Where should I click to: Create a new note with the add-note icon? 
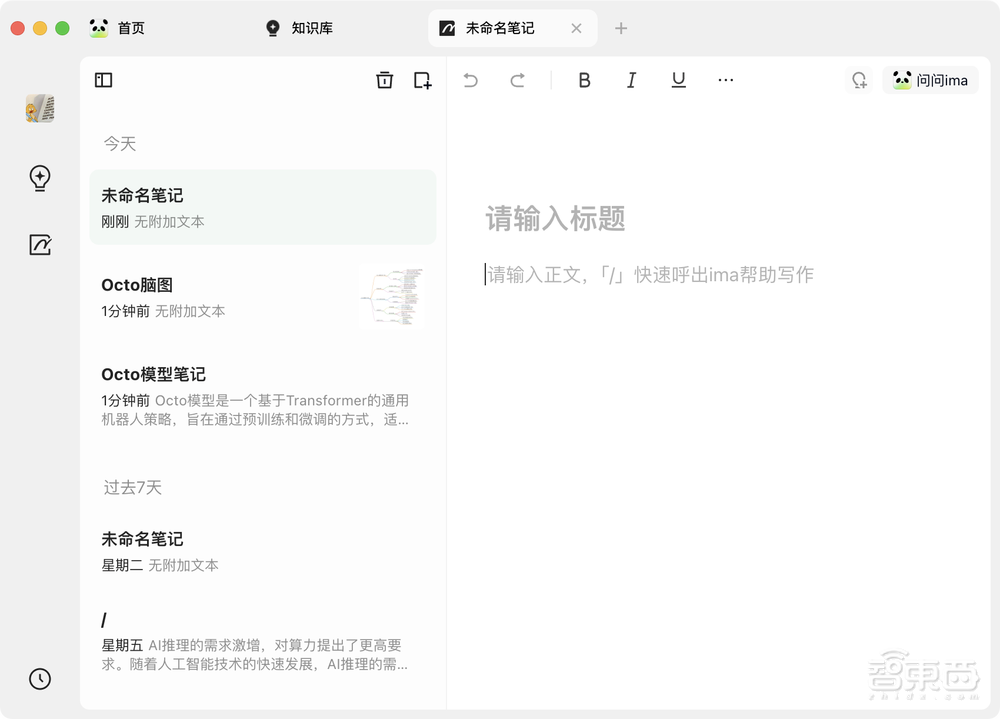click(x=422, y=81)
